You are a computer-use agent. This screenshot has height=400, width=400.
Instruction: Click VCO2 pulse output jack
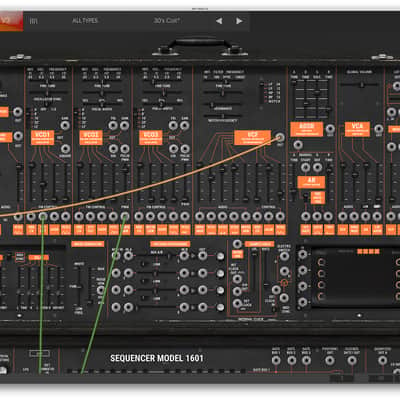125,148
